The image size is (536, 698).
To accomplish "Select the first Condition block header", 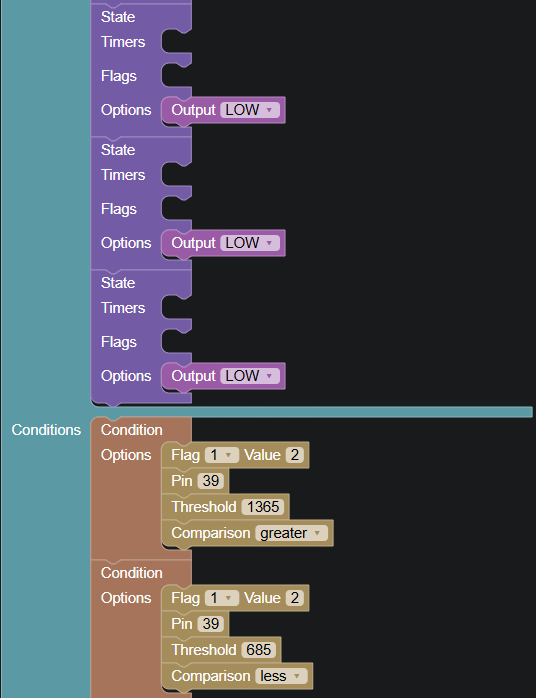I will pyautogui.click(x=131, y=430).
